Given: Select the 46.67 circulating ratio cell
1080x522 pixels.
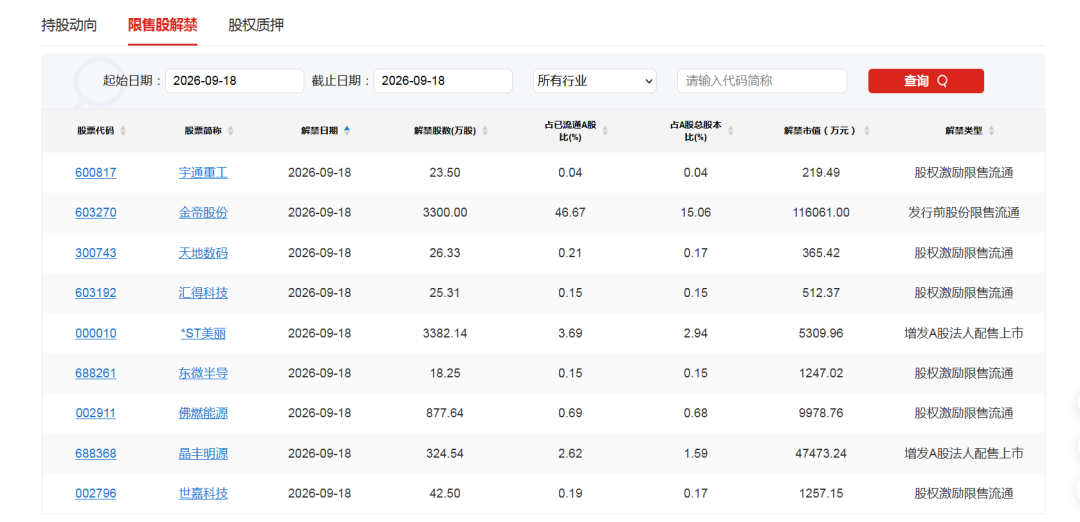Looking at the screenshot, I should tap(570, 213).
